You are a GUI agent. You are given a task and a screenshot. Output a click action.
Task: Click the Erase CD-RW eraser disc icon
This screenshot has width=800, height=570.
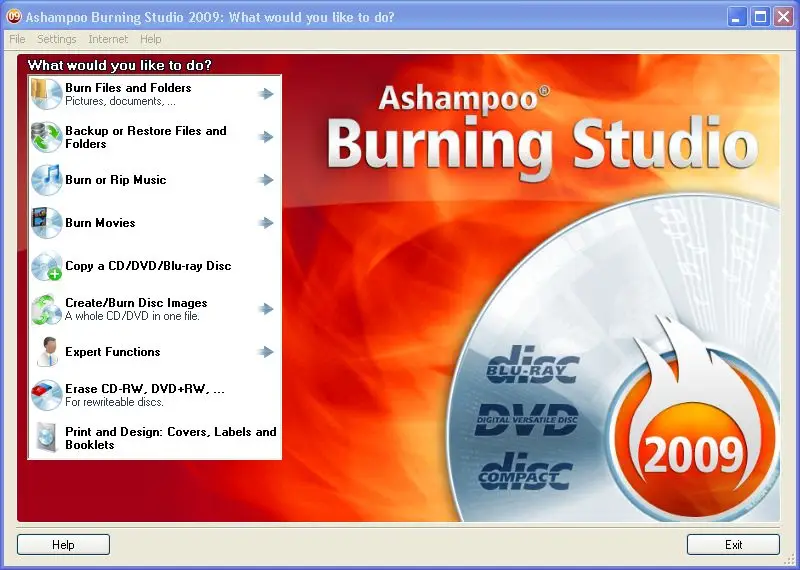tap(46, 395)
